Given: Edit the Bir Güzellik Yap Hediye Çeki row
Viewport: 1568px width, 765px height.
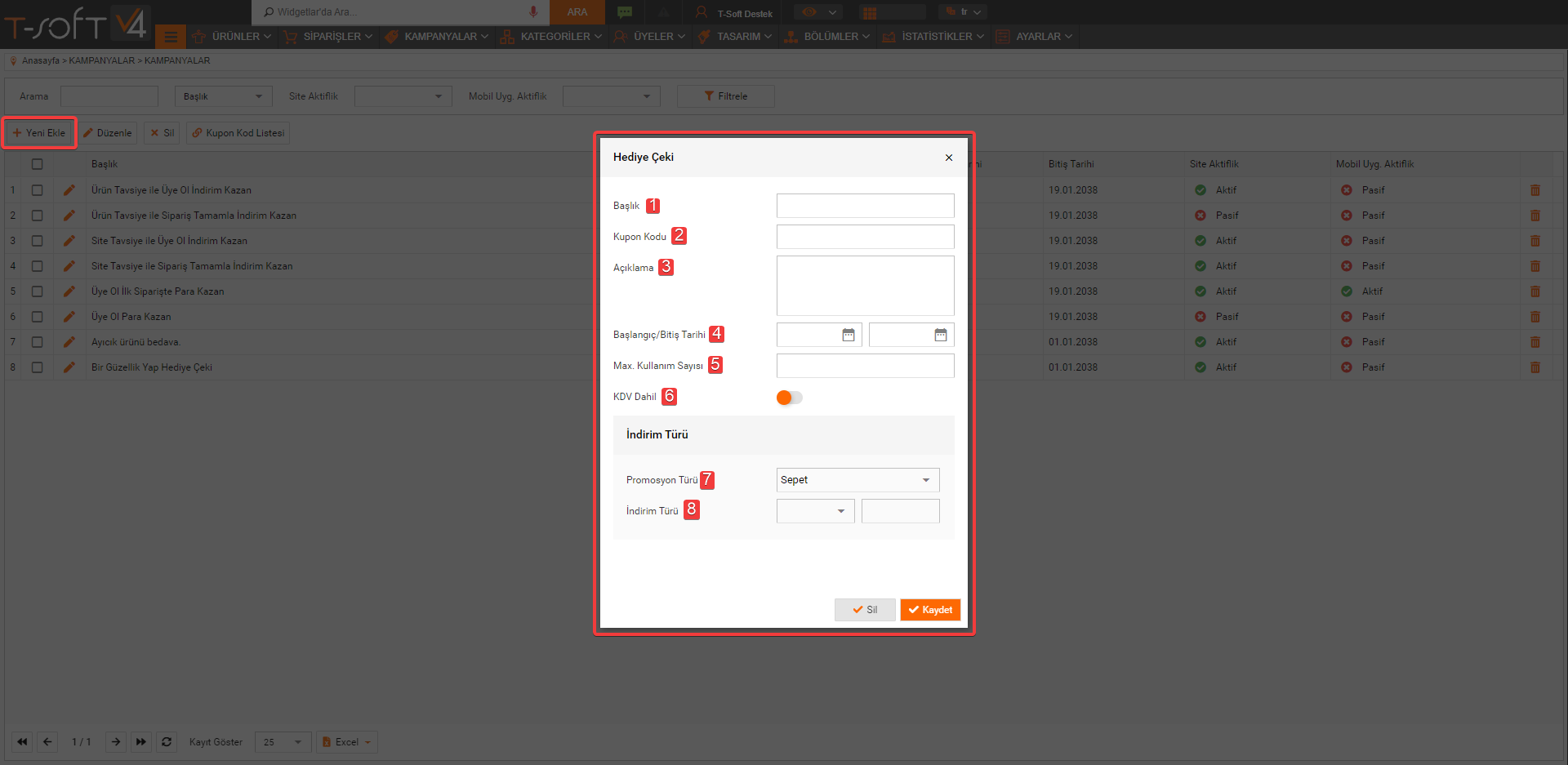Looking at the screenshot, I should (x=69, y=367).
